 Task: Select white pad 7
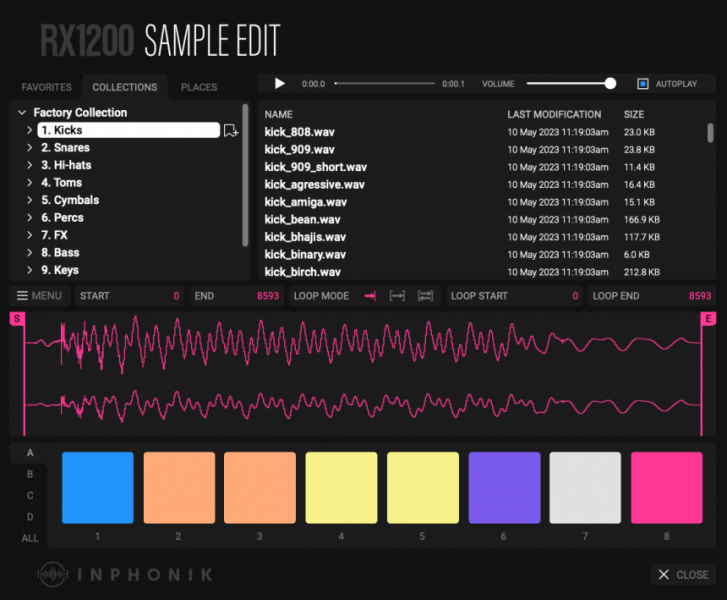coord(585,488)
